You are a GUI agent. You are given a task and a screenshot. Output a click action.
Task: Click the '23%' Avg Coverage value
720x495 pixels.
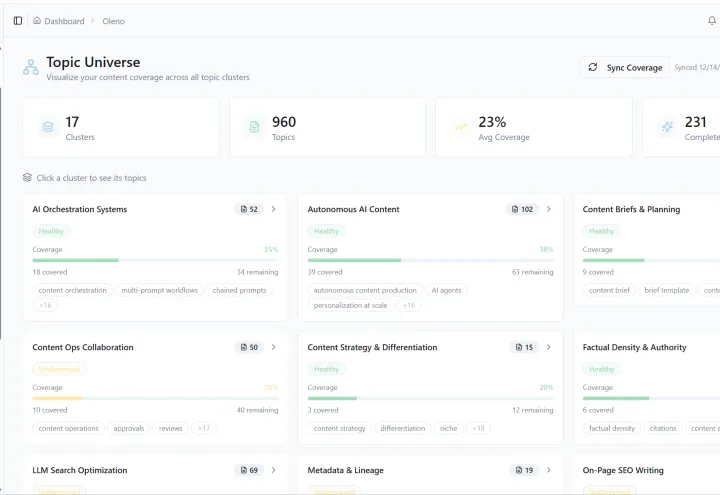click(492, 122)
